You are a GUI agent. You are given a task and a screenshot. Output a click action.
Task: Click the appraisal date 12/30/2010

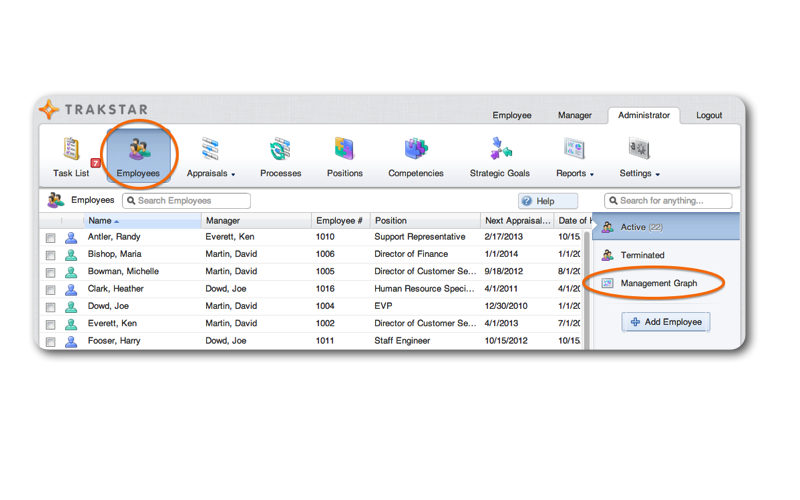tap(506, 306)
